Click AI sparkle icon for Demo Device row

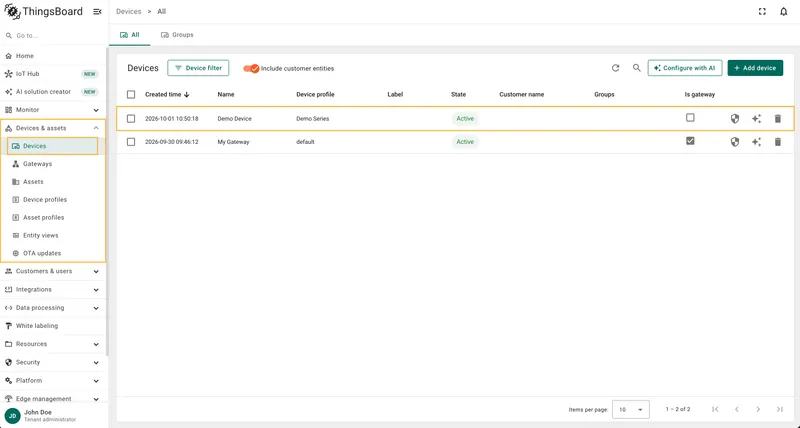[756, 119]
